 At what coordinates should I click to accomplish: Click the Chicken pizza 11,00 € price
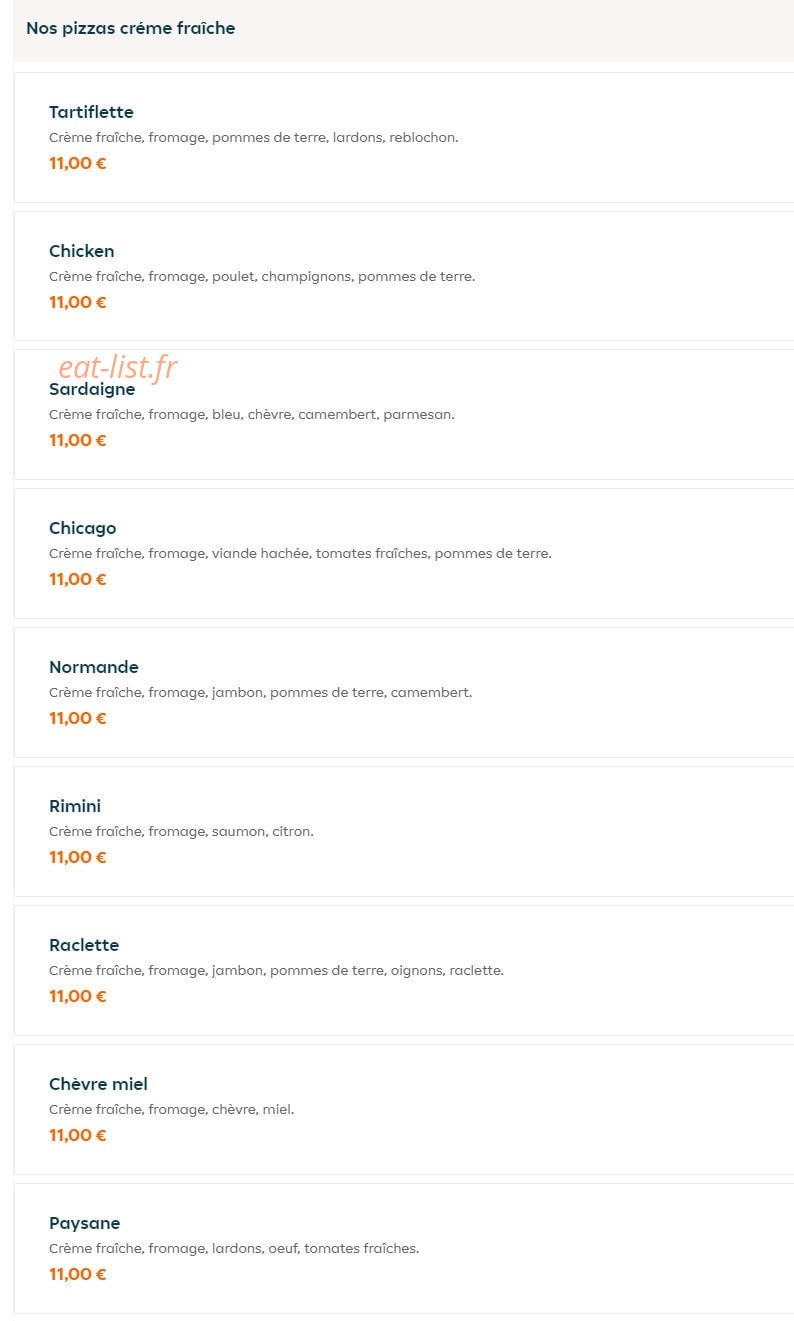77,302
